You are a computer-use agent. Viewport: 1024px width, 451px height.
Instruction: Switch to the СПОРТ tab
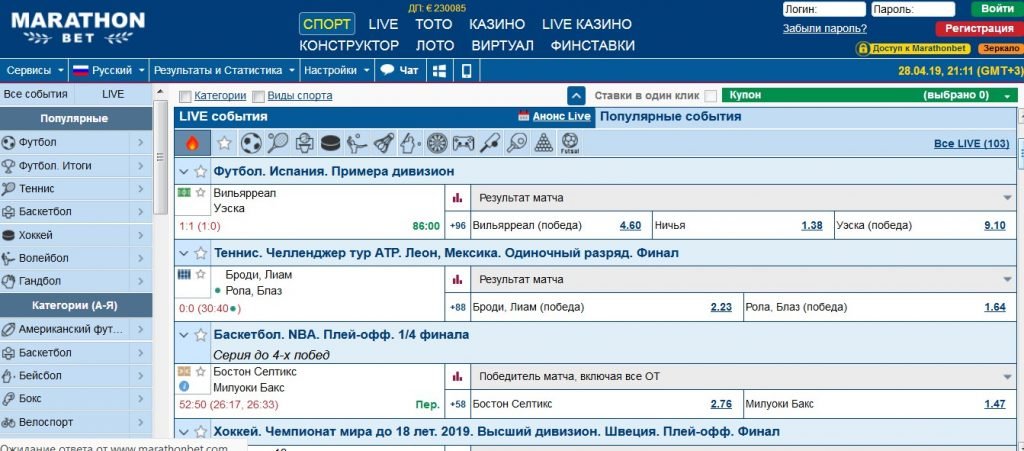[327, 24]
